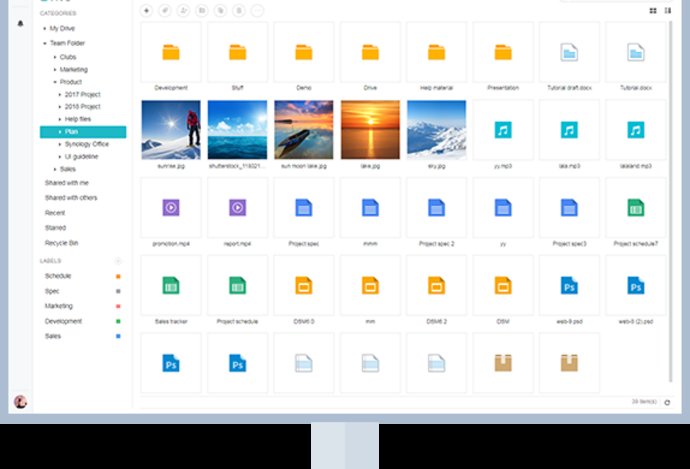The width and height of the screenshot is (690, 469).
Task: Click the sort order icon
Action: click(x=667, y=10)
